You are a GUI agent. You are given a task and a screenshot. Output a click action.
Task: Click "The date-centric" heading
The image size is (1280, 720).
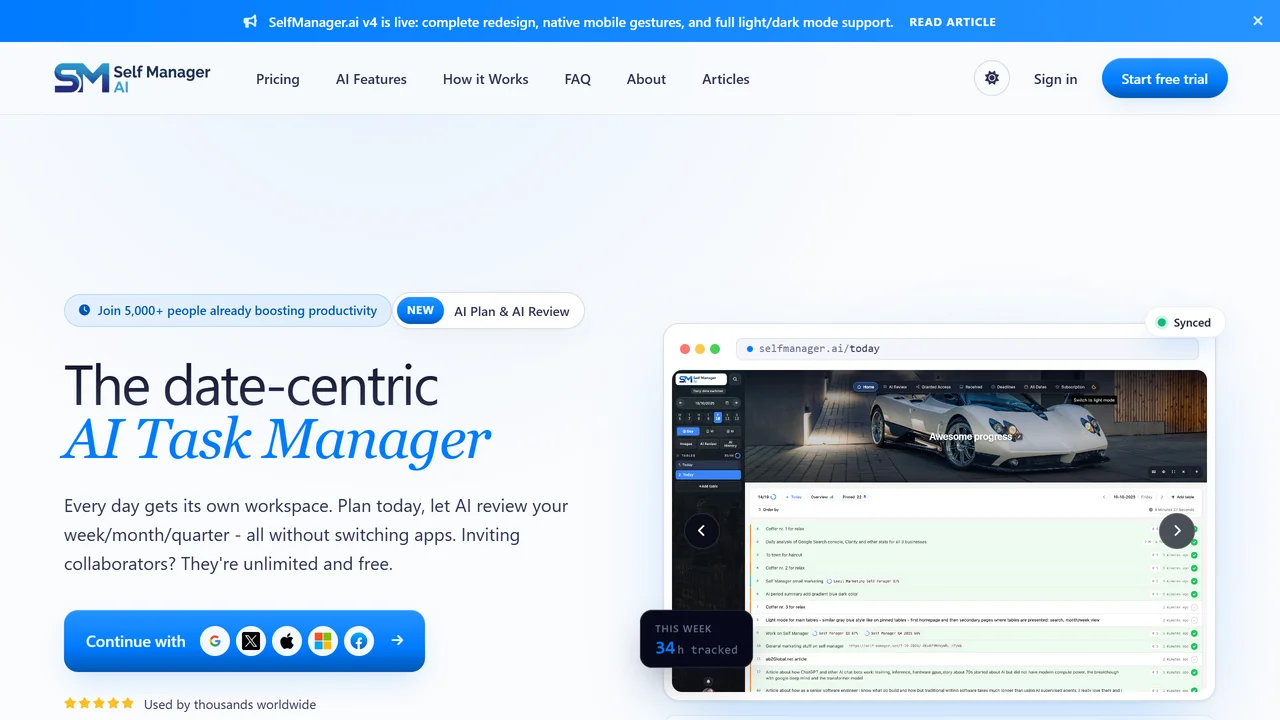pyautogui.click(x=251, y=385)
